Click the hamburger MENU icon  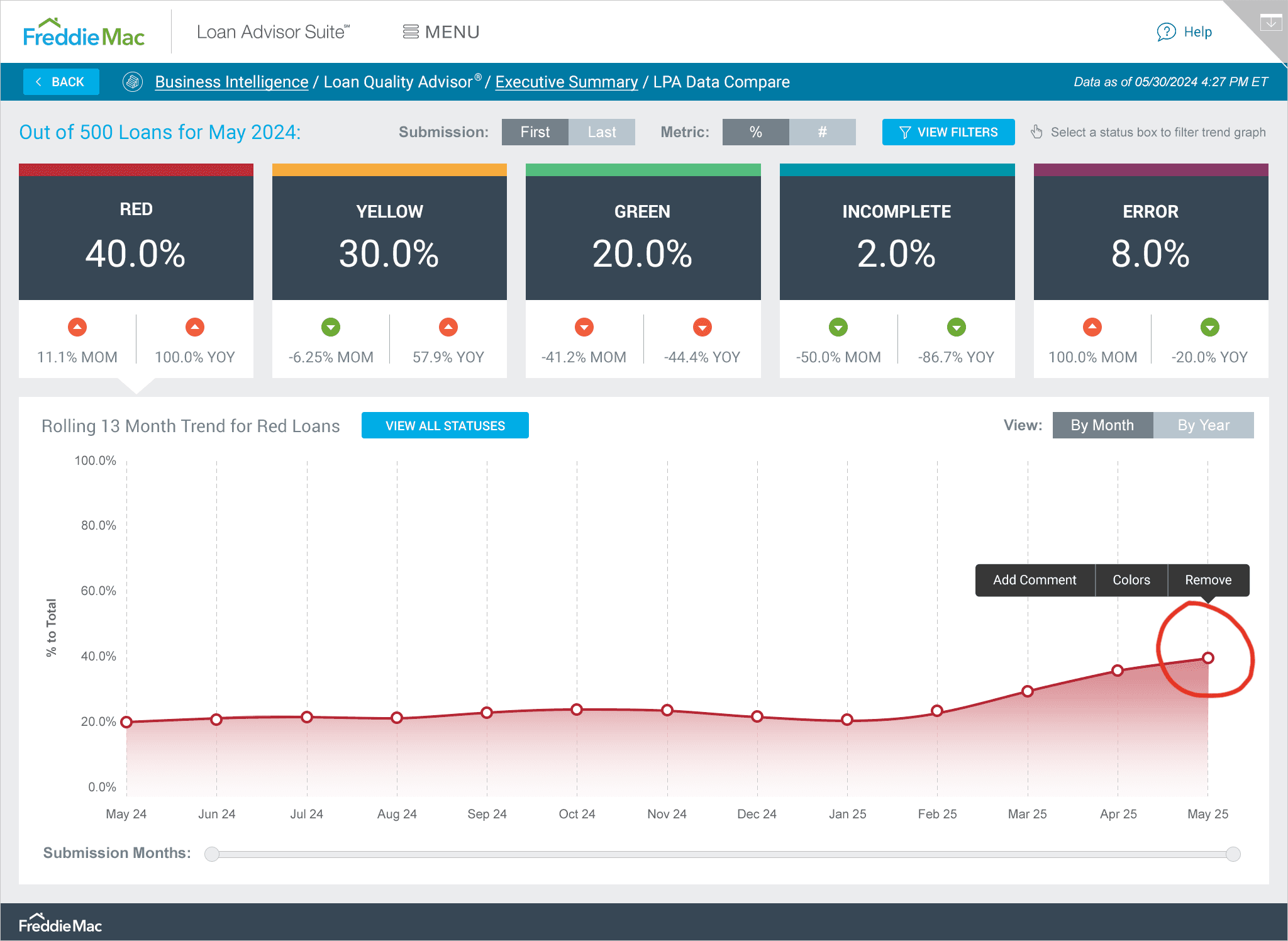tap(411, 32)
